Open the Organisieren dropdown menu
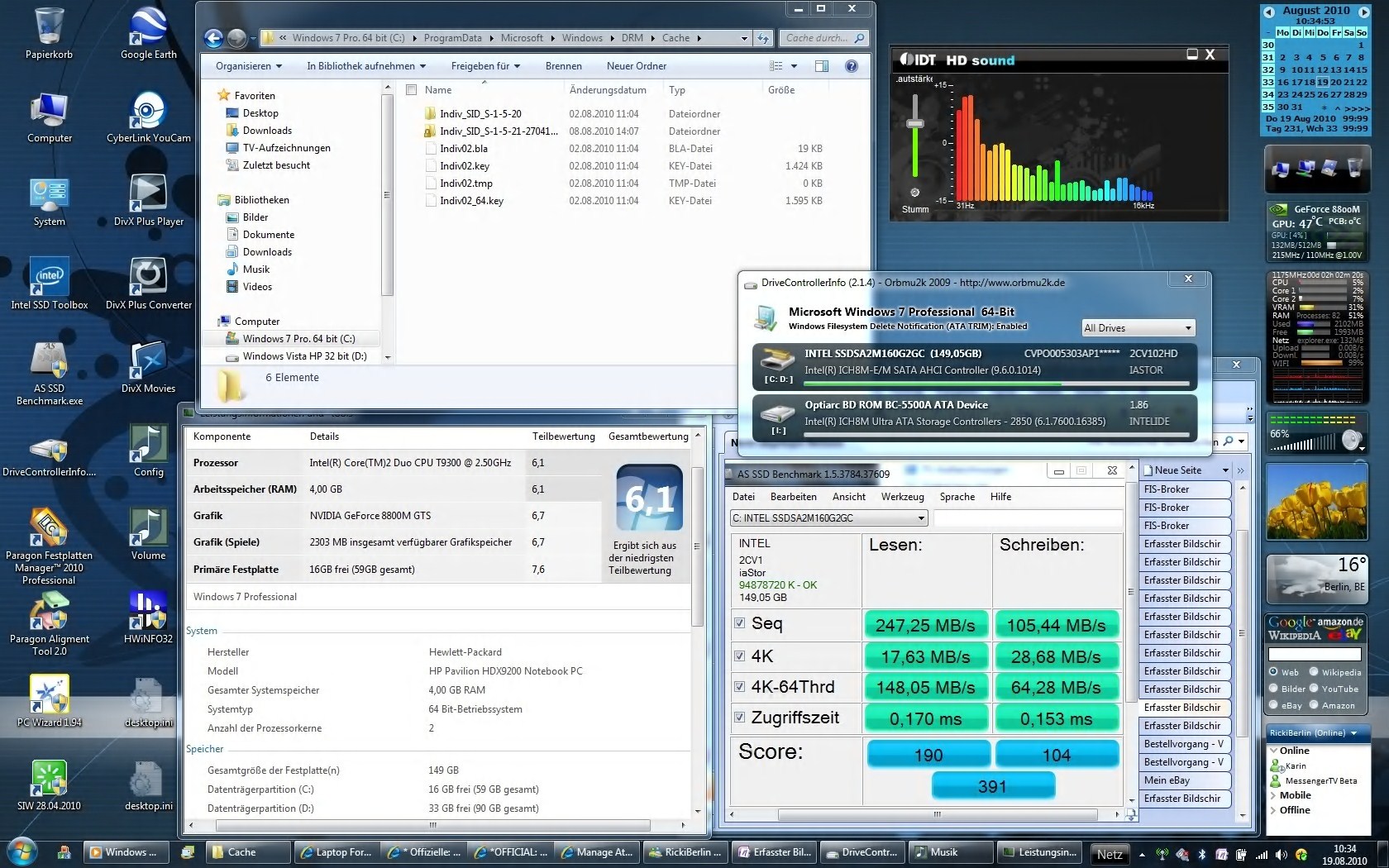The height and width of the screenshot is (868, 1389). pyautogui.click(x=248, y=66)
